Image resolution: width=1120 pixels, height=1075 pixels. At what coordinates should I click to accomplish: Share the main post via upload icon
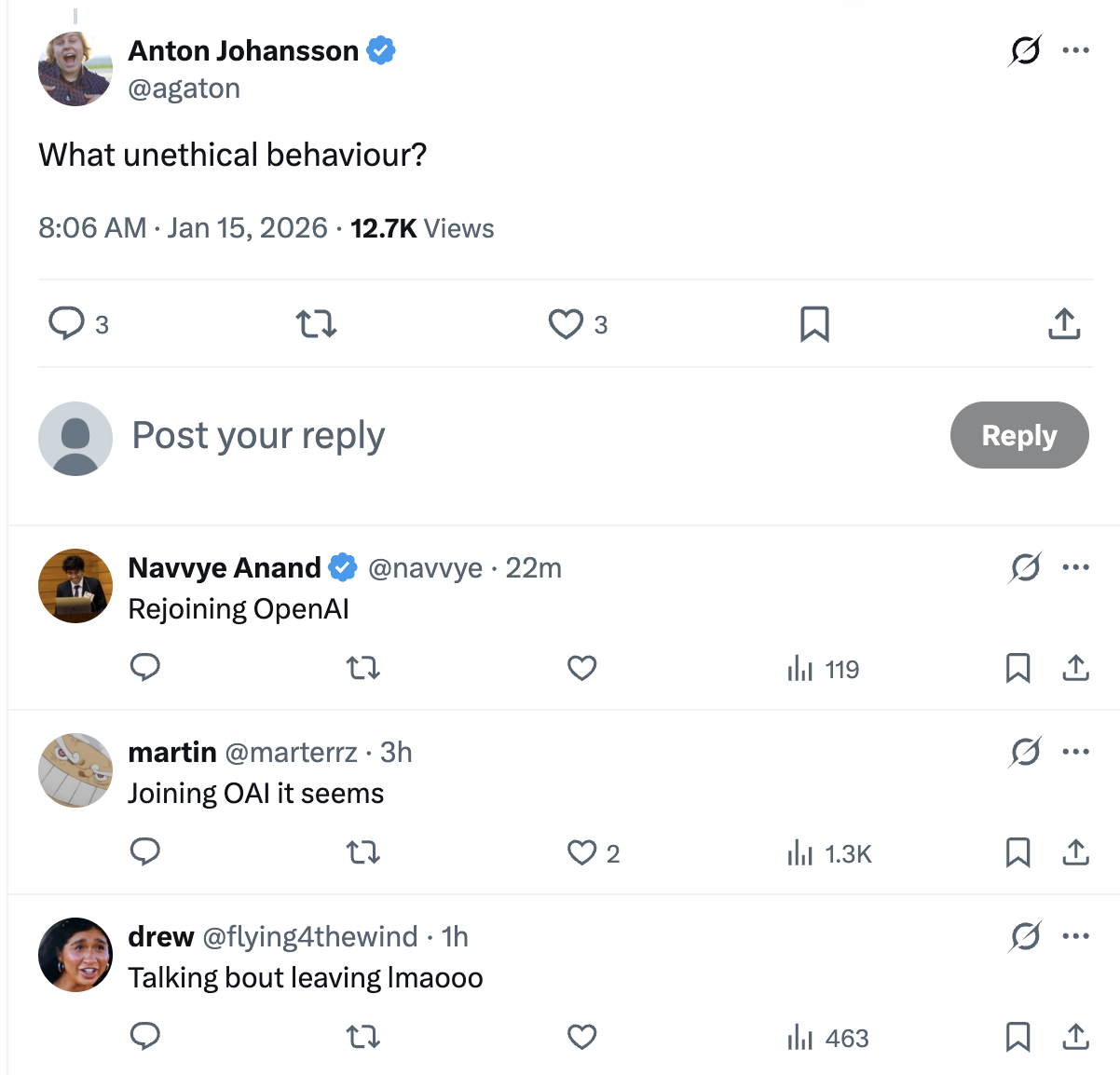(x=1064, y=324)
